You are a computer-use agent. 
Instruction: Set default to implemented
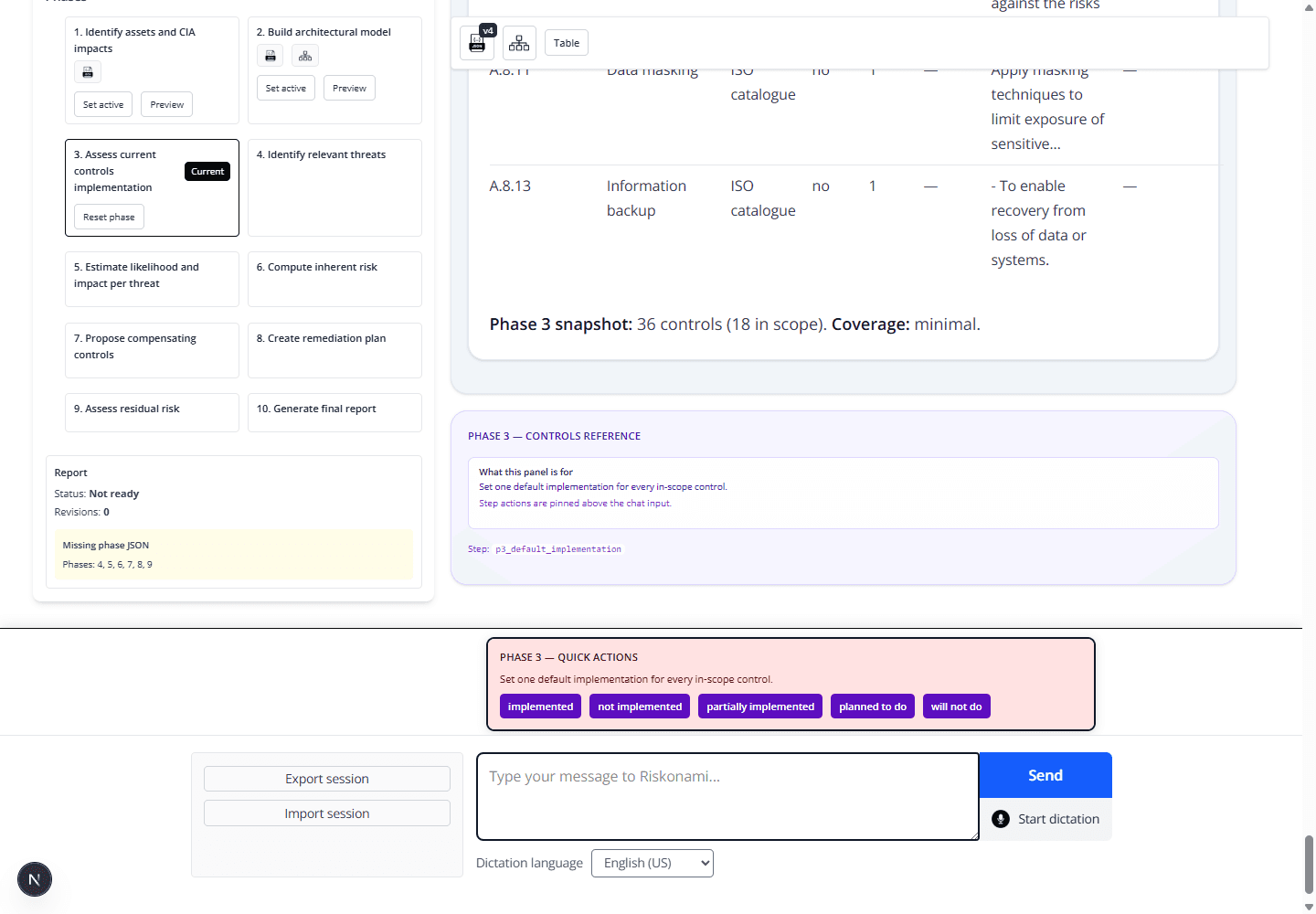541,707
